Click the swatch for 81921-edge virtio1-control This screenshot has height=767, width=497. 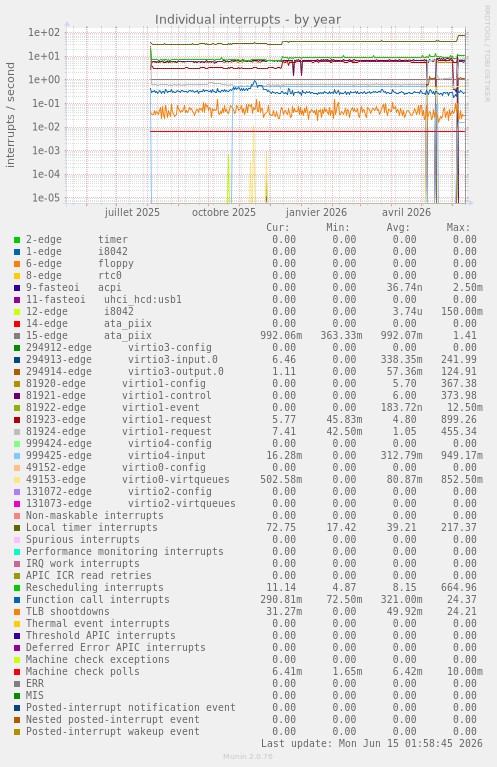click(17, 396)
